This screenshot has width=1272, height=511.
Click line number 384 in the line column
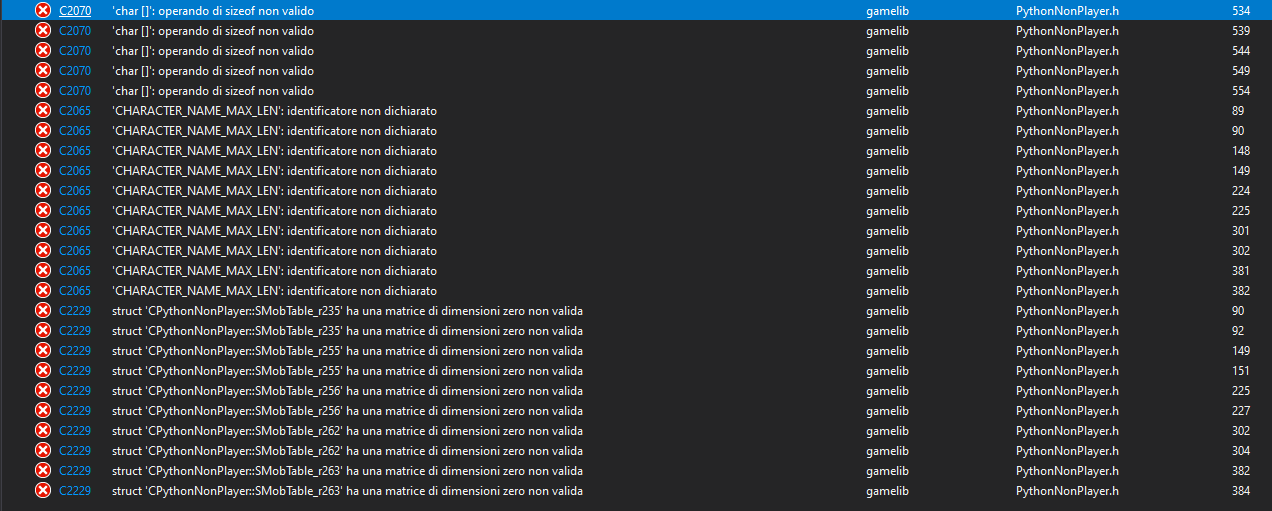pos(1241,490)
